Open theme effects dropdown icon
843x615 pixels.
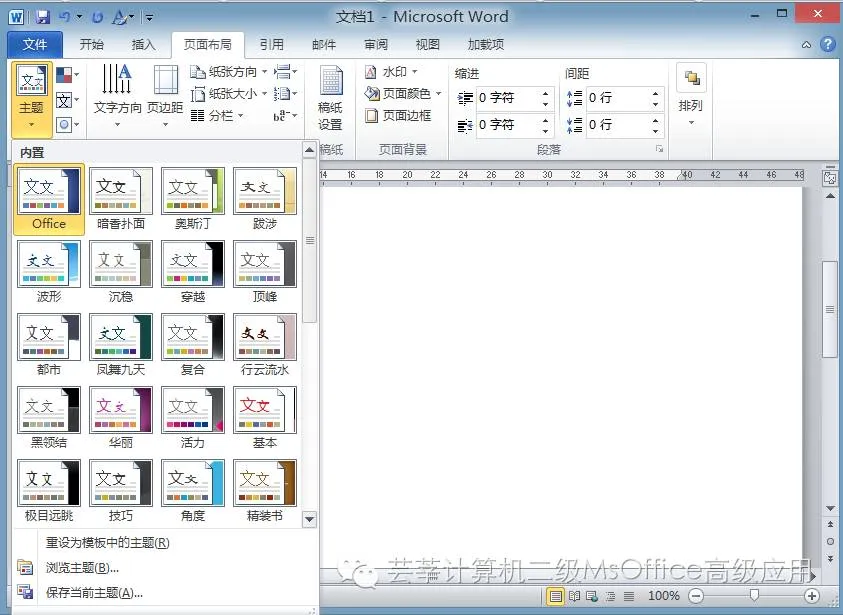[x=68, y=125]
